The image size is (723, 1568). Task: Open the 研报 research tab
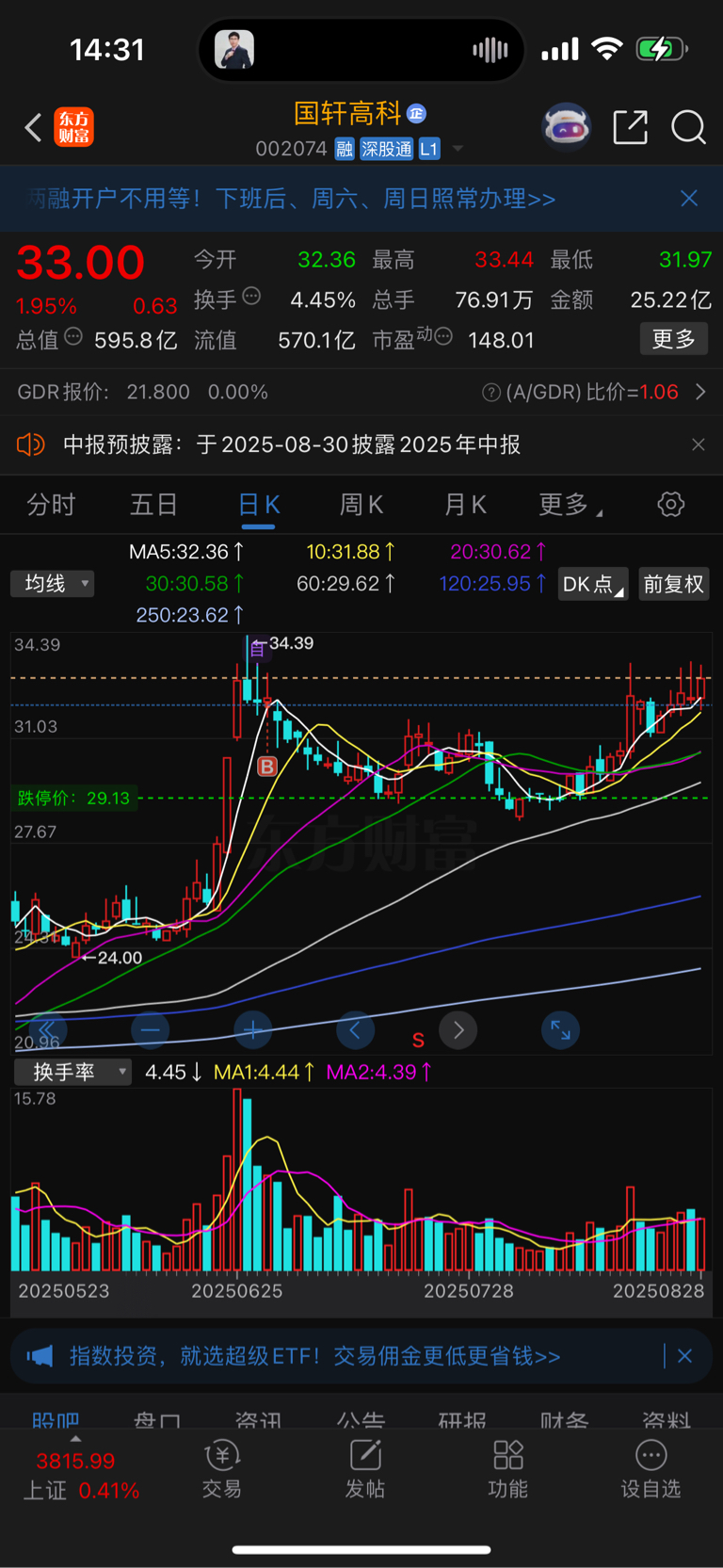click(462, 1418)
